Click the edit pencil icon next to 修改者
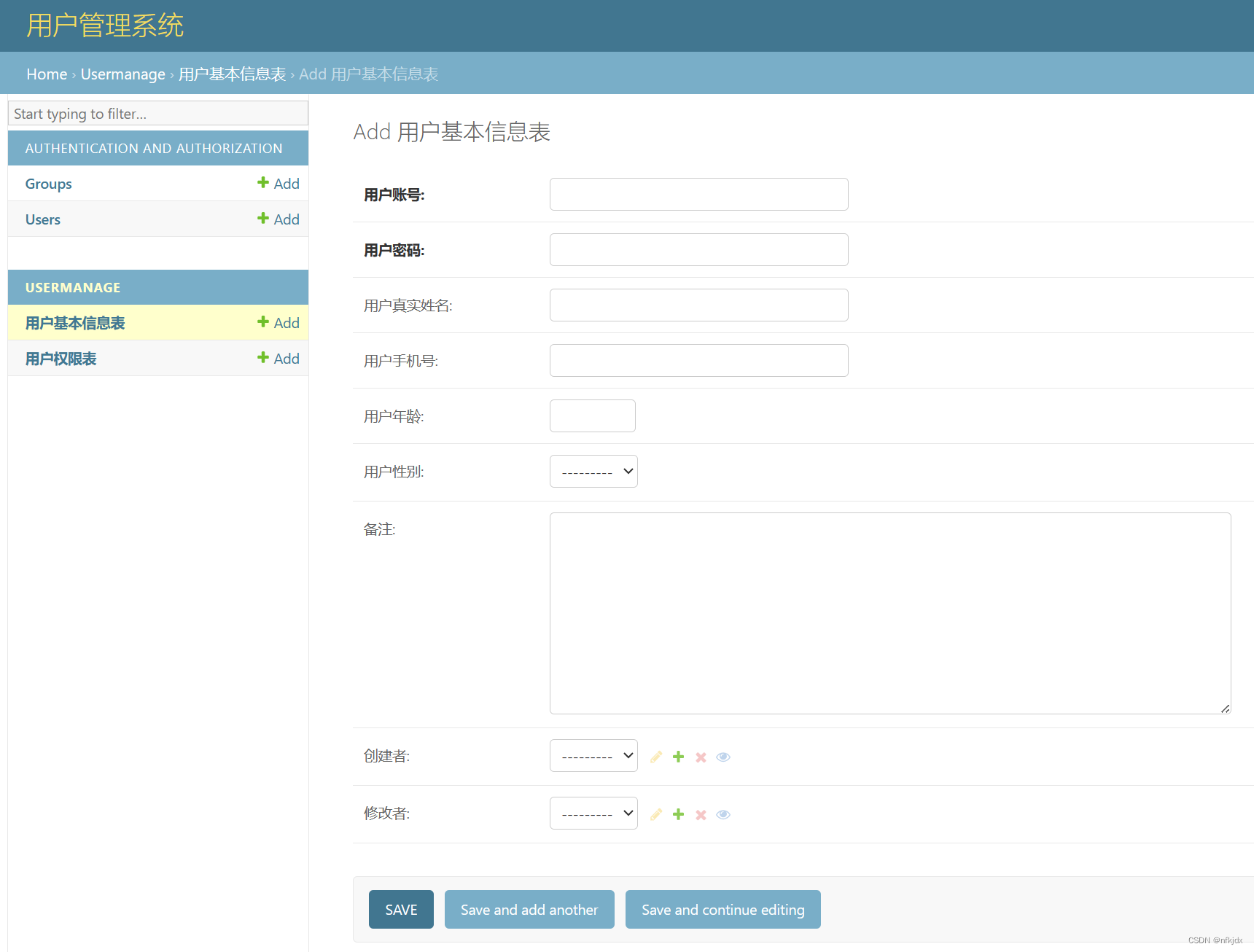Image resolution: width=1254 pixels, height=952 pixels. (x=655, y=814)
